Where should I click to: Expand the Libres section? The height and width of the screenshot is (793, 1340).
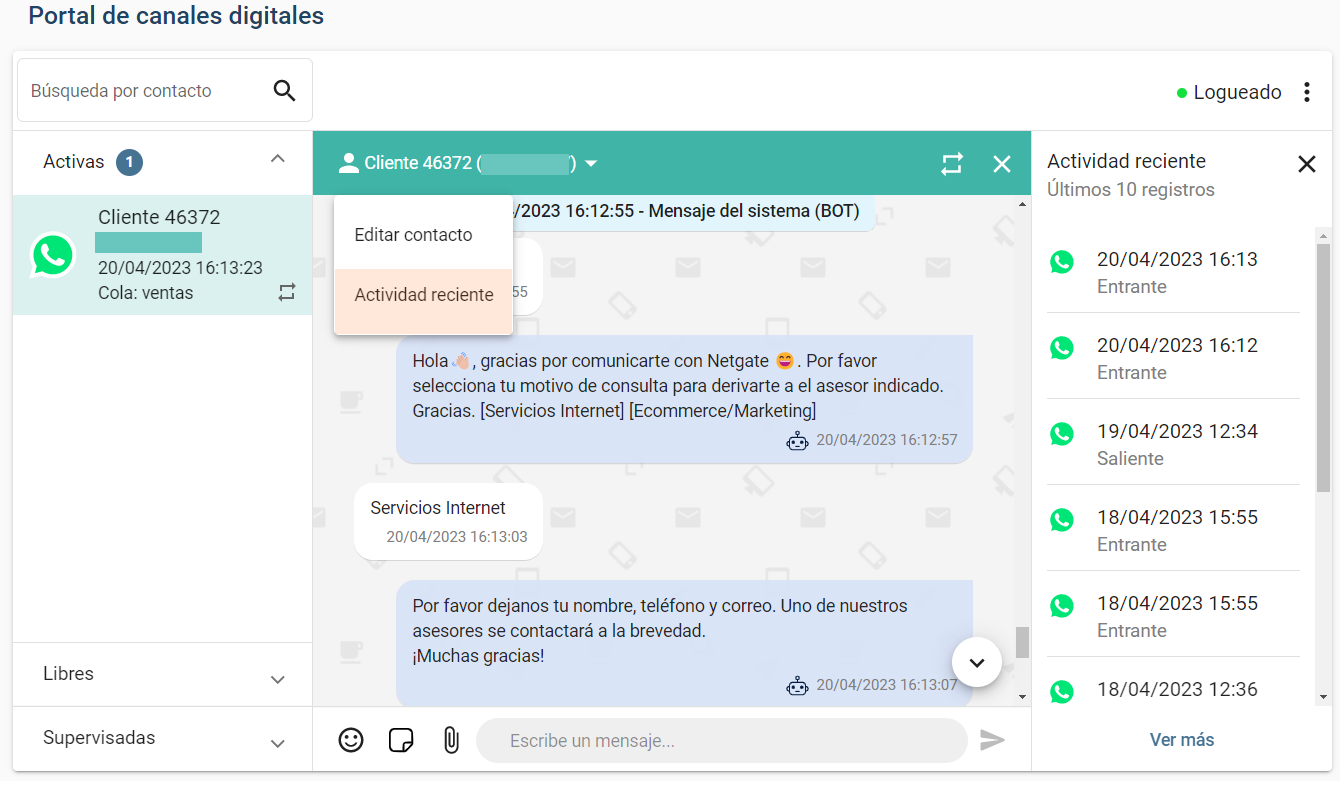(x=278, y=680)
